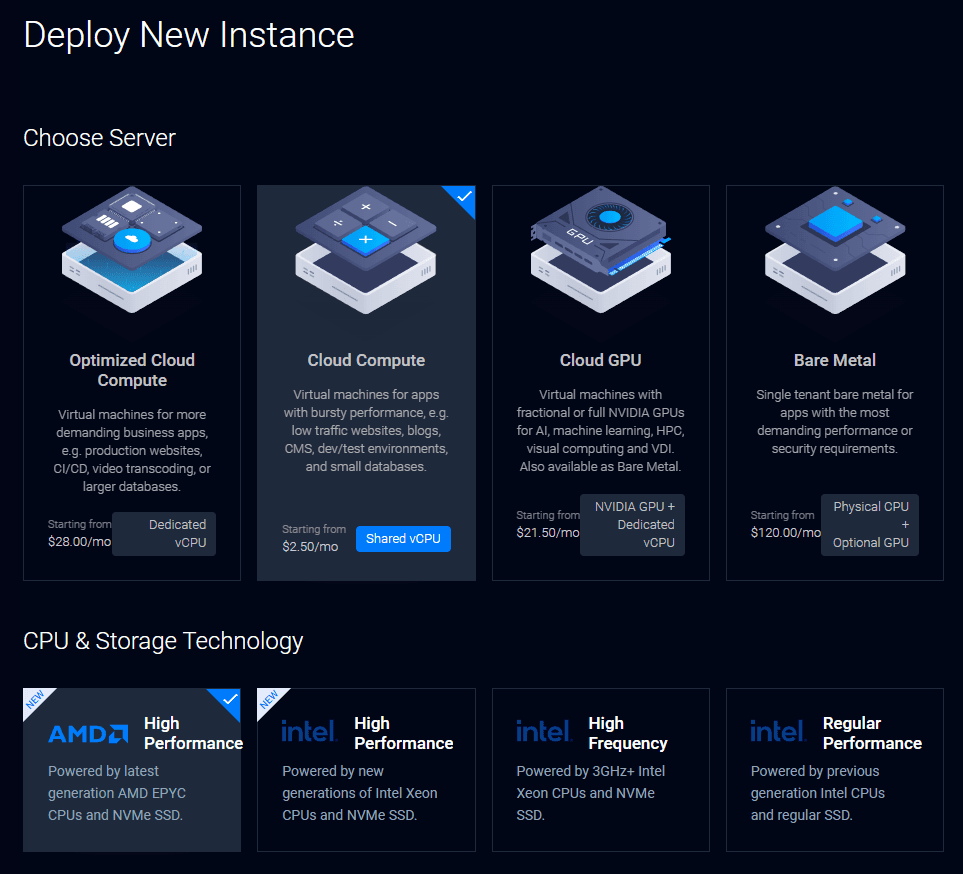Click the Optimized Cloud Compute server illustration
The image size is (963, 874).
132,250
